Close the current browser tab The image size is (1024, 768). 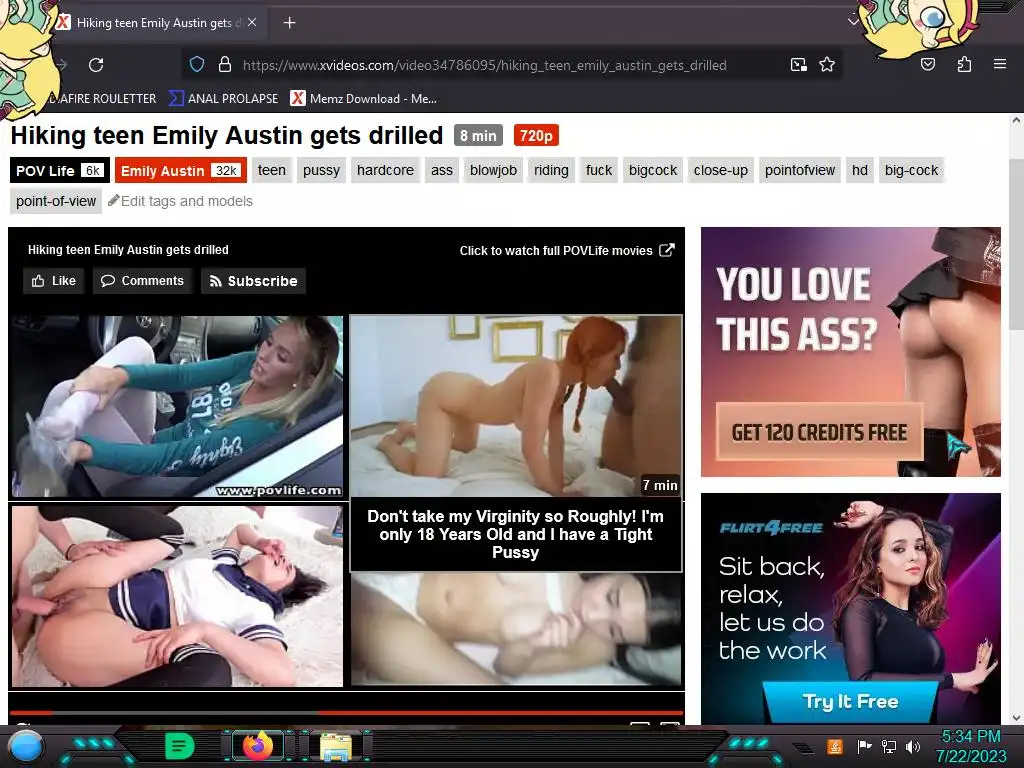(252, 22)
